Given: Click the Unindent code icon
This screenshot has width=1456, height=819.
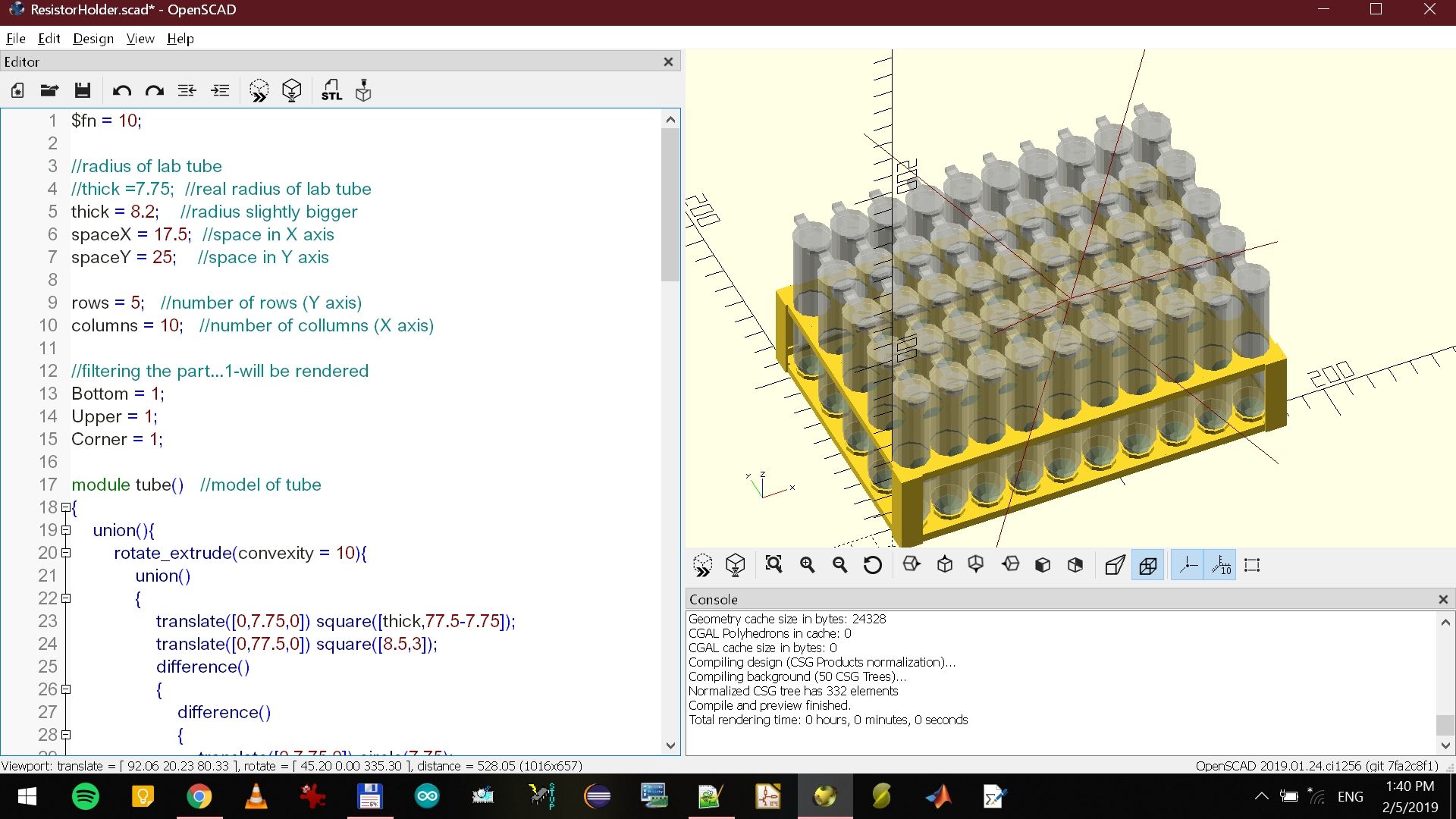Looking at the screenshot, I should click(187, 91).
